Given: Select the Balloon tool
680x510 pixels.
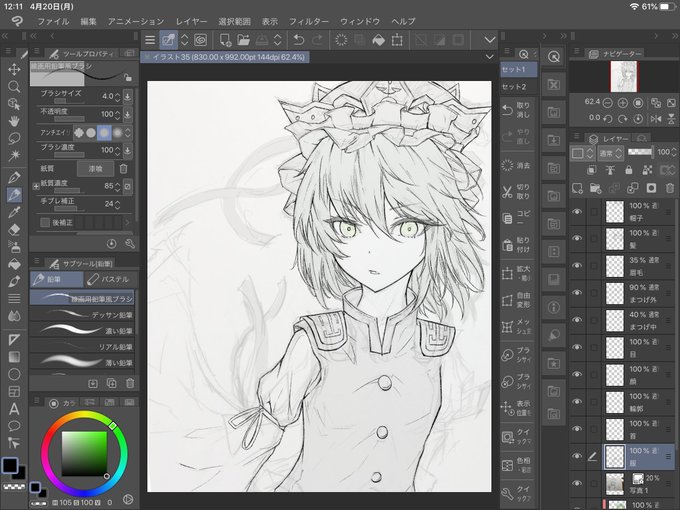Looking at the screenshot, I should (x=14, y=426).
